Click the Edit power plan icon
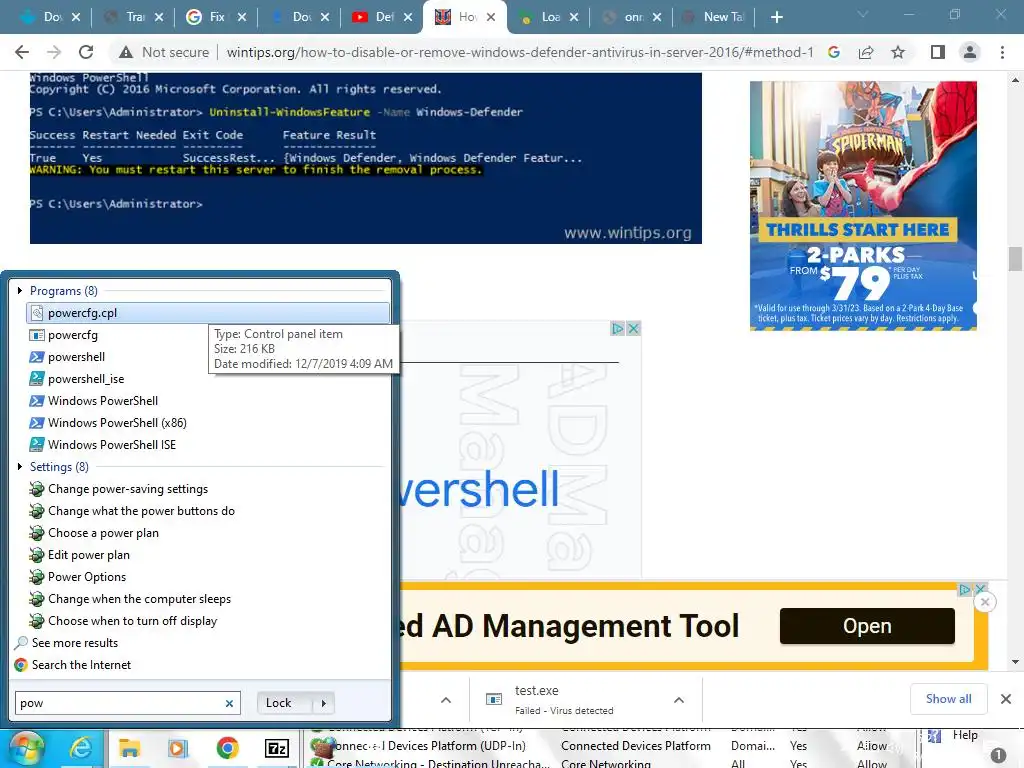The width and height of the screenshot is (1024, 768). click(37, 555)
